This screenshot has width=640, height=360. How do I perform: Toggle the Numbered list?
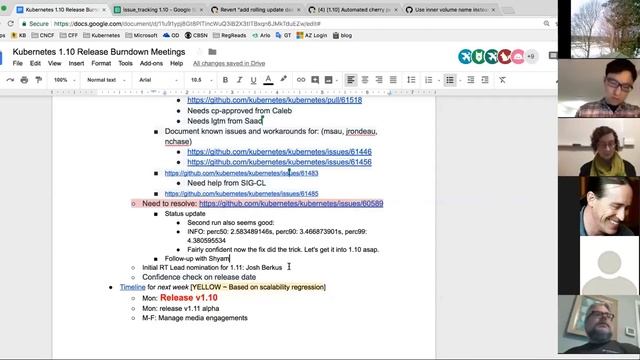click(x=429, y=80)
